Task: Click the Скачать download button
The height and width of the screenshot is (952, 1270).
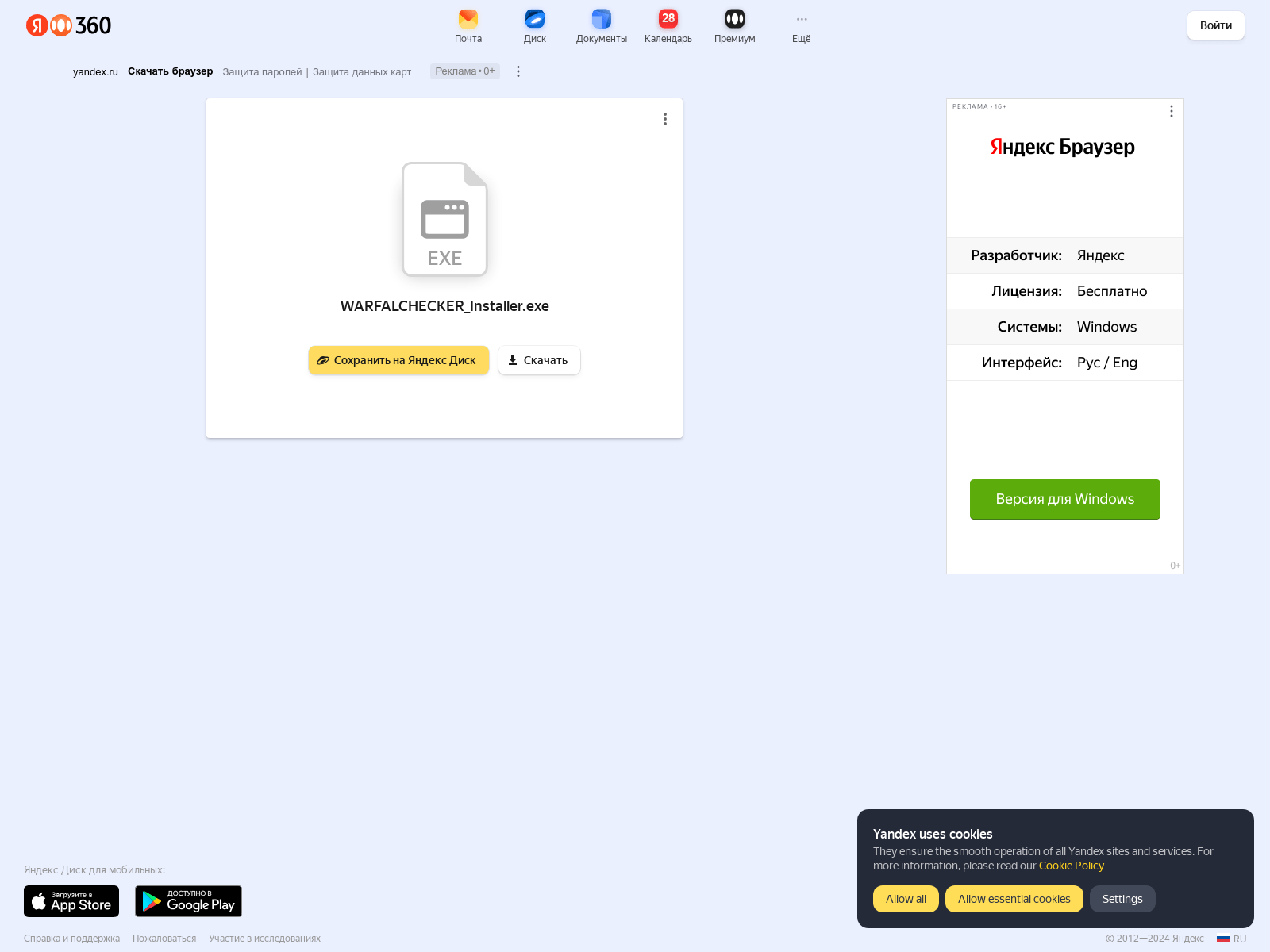Action: pyautogui.click(x=539, y=360)
